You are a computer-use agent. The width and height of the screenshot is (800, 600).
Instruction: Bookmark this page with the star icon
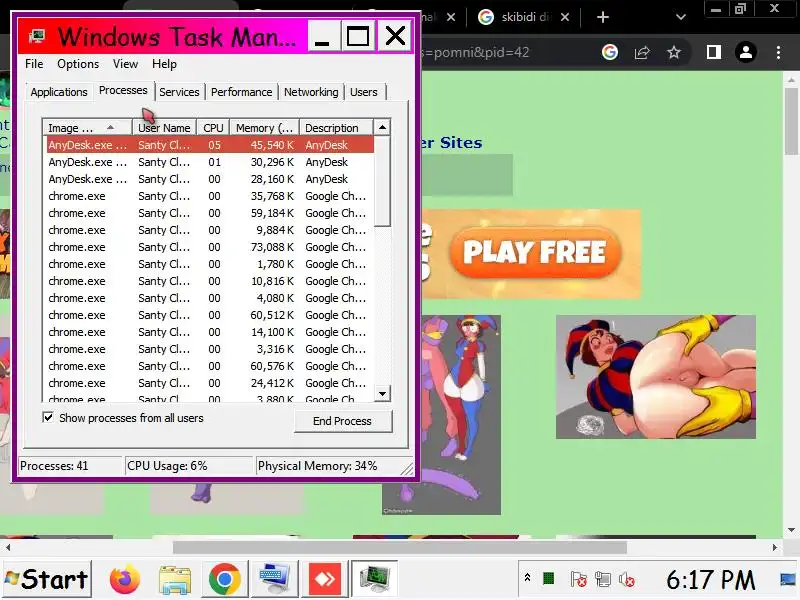[674, 52]
